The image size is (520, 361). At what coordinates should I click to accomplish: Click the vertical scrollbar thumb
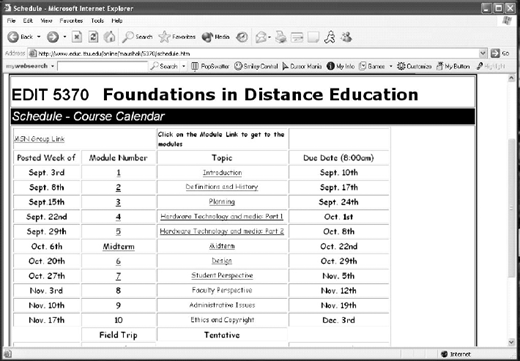[x=511, y=208]
